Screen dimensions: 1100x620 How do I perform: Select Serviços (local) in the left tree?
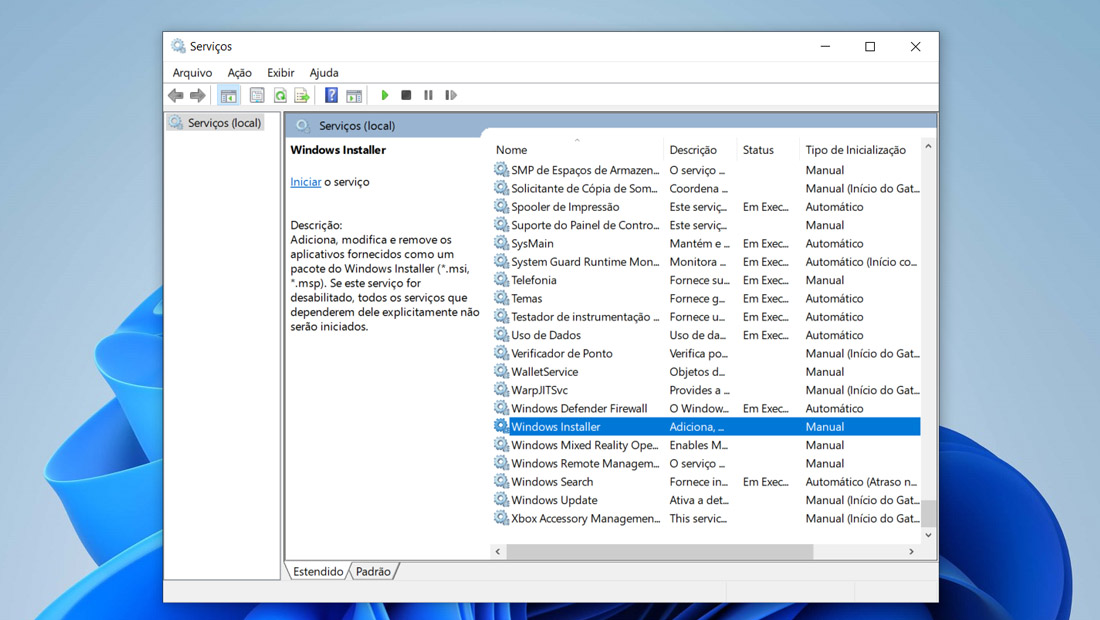pos(216,123)
